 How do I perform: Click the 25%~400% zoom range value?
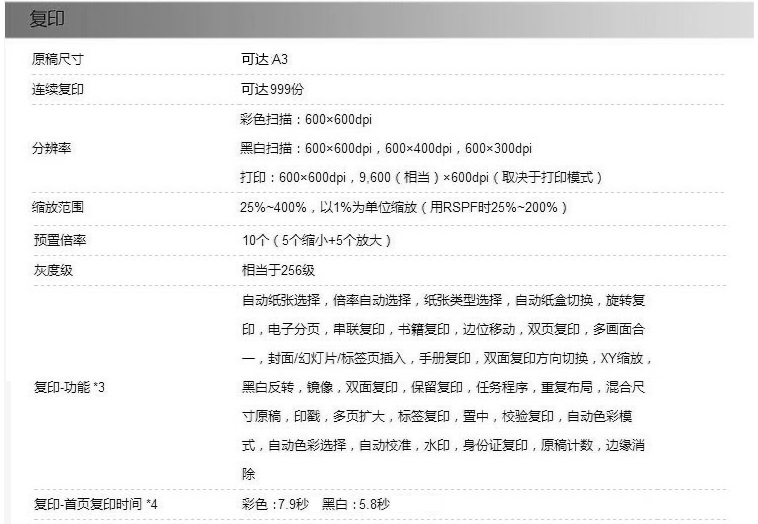point(404,208)
